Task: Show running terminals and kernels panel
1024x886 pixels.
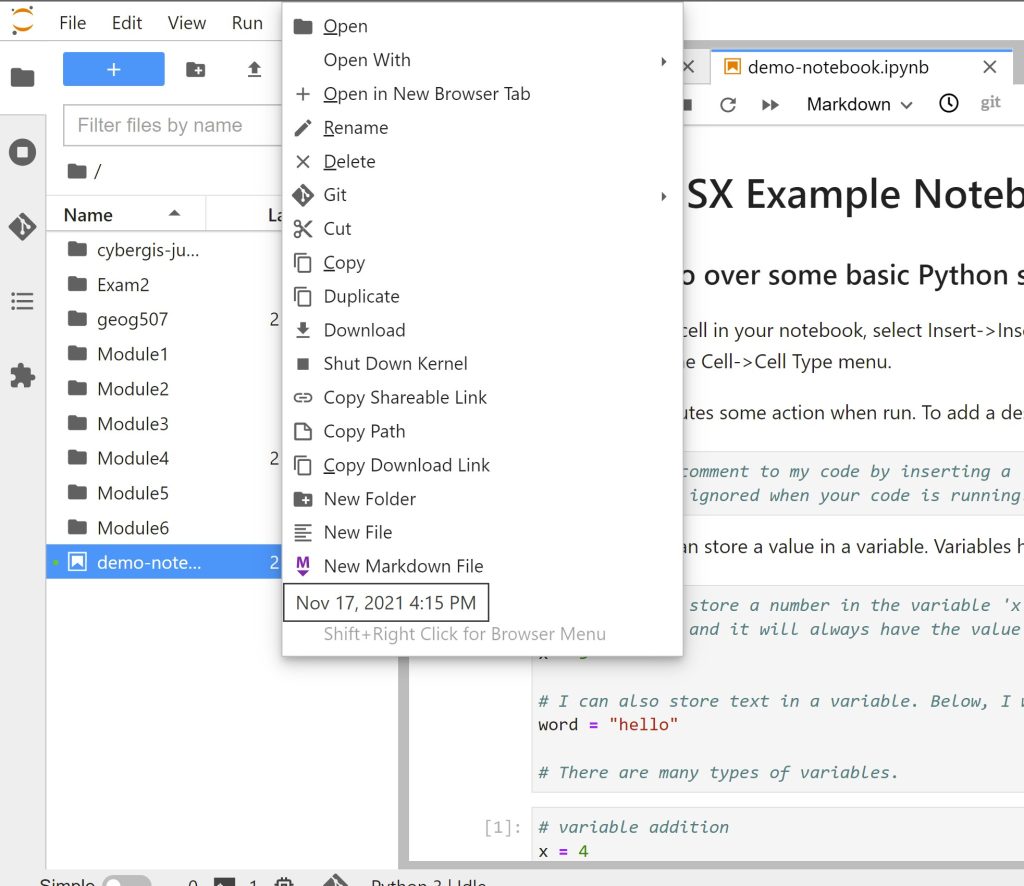Action: coord(22,151)
